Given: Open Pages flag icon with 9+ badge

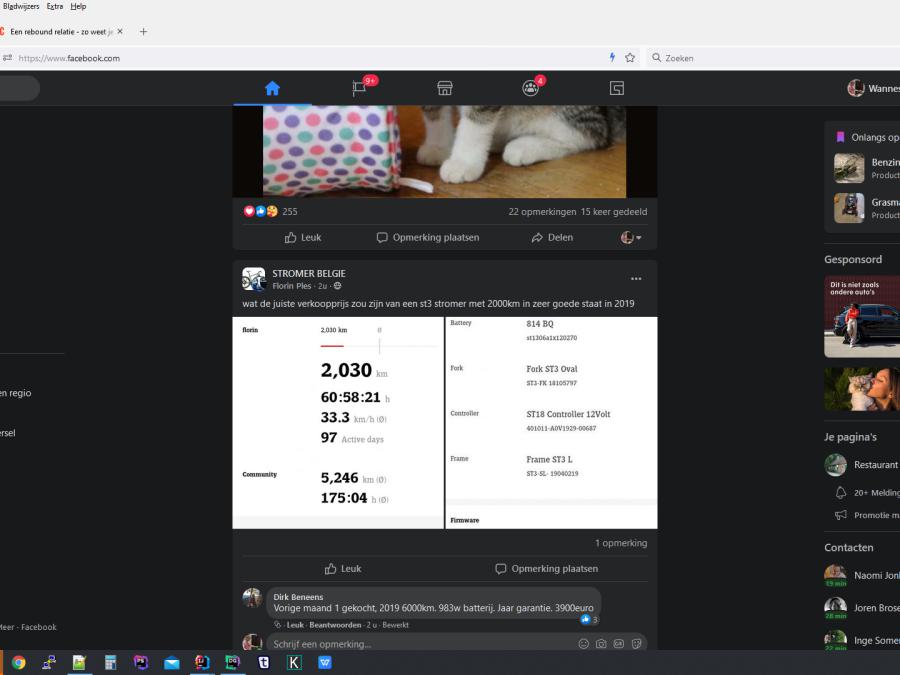Looking at the screenshot, I should click(359, 88).
